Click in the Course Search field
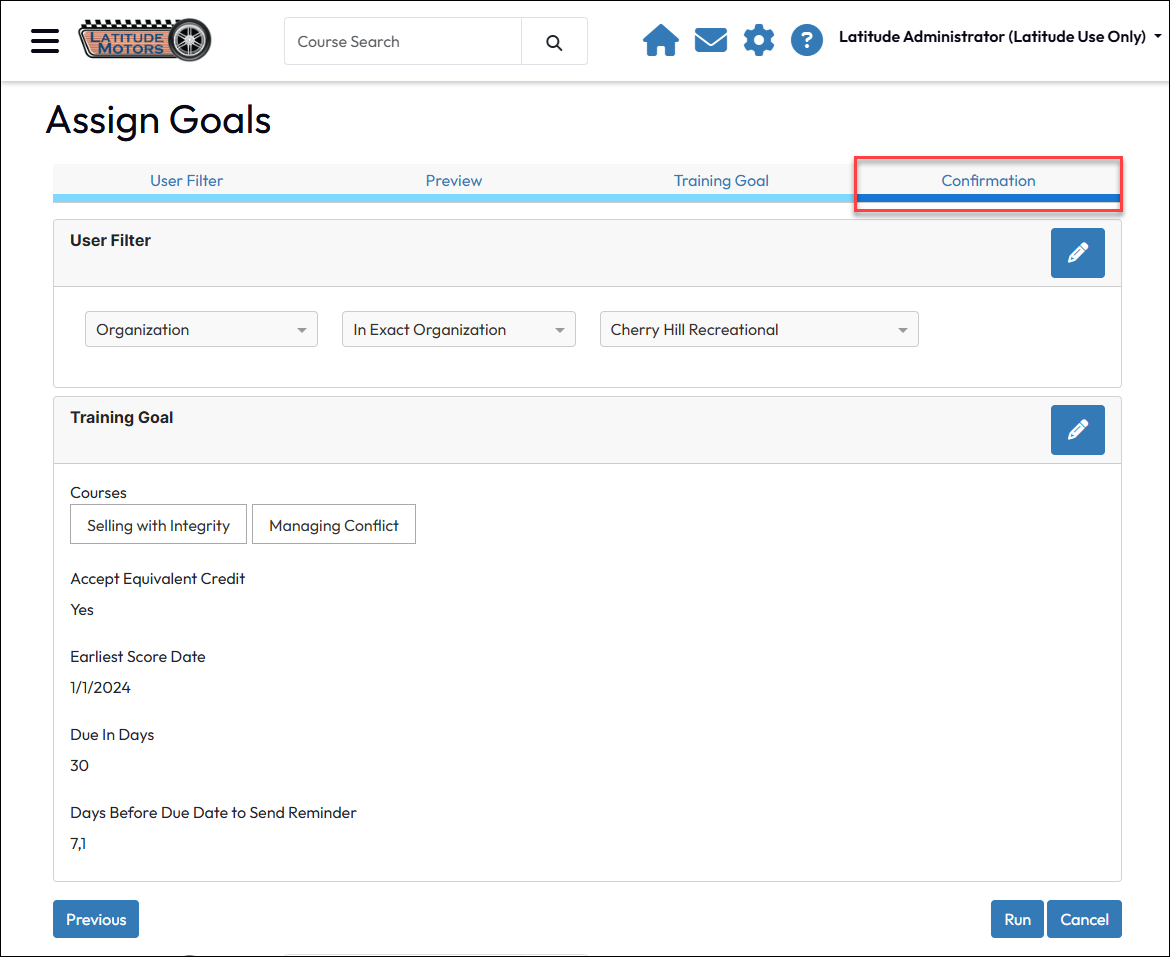Viewport: 1170px width, 957px height. click(x=403, y=42)
